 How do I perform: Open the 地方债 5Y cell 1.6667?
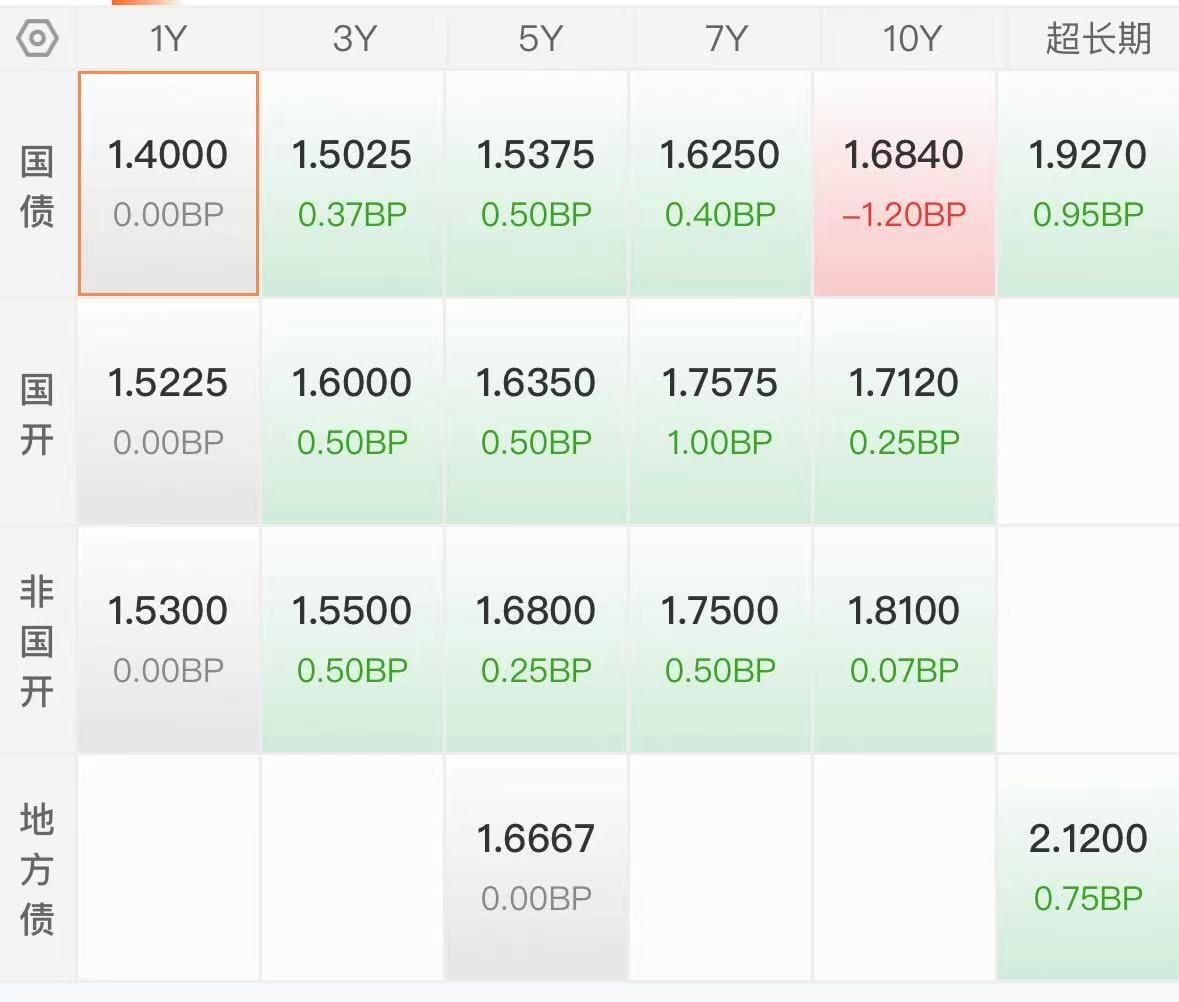tap(537, 867)
